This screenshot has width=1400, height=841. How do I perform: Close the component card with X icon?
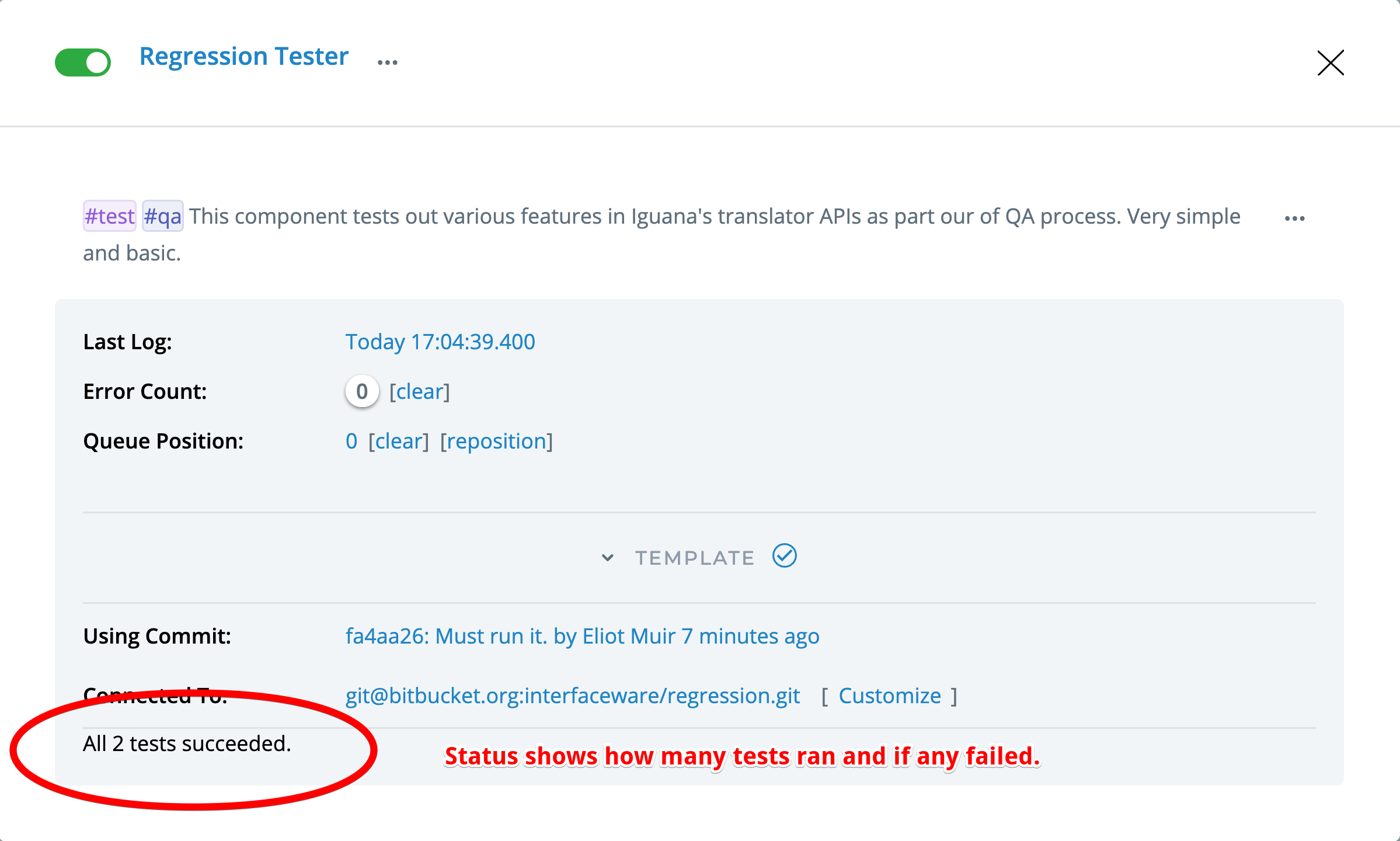tap(1331, 62)
